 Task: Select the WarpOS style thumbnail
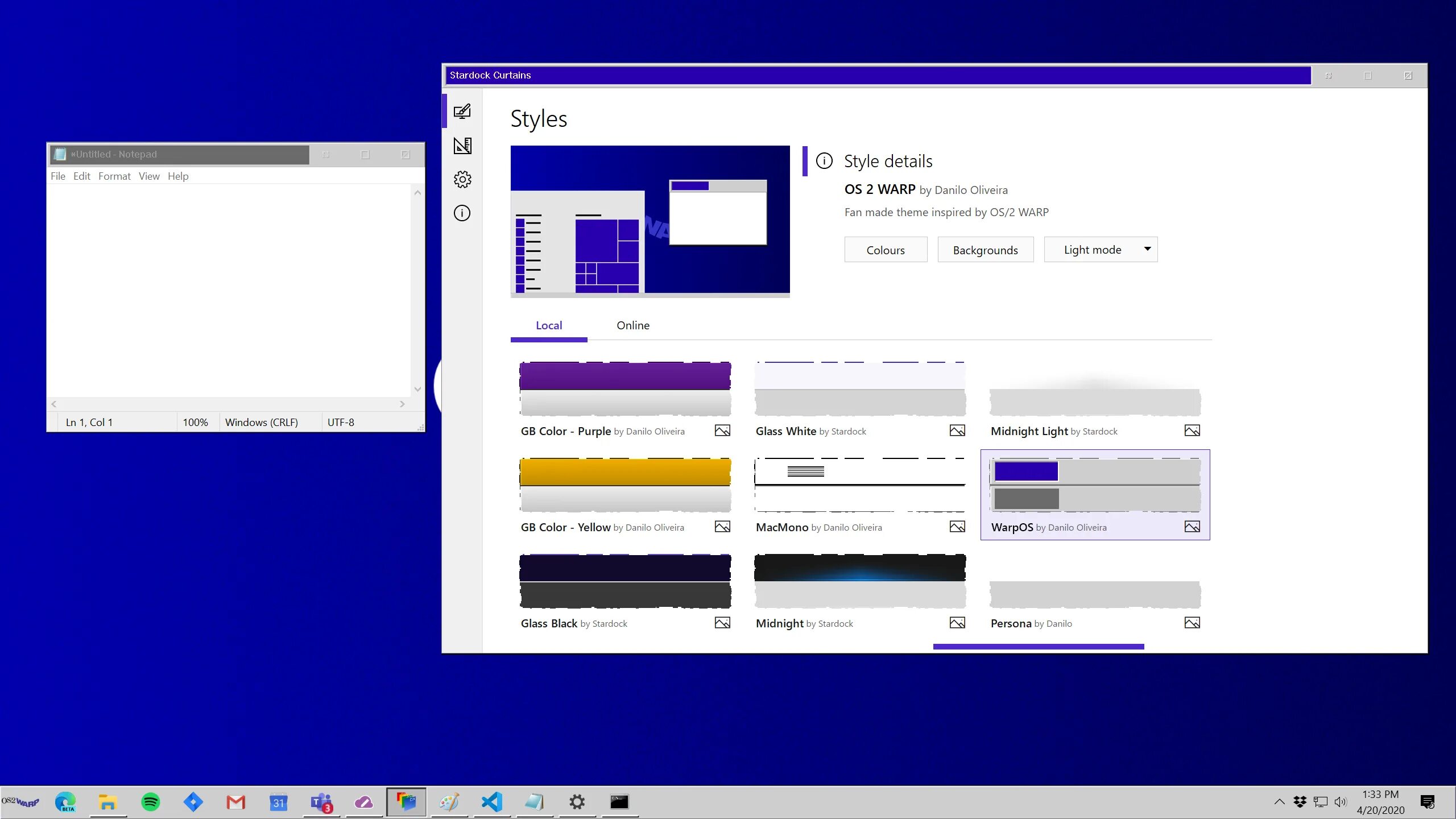point(1095,485)
